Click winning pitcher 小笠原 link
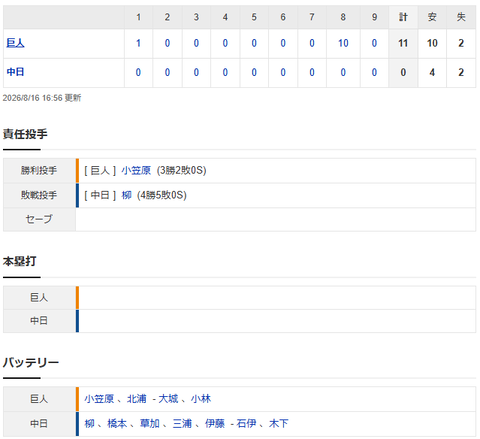Image resolution: width=480 pixels, height=439 pixels. pos(136,171)
